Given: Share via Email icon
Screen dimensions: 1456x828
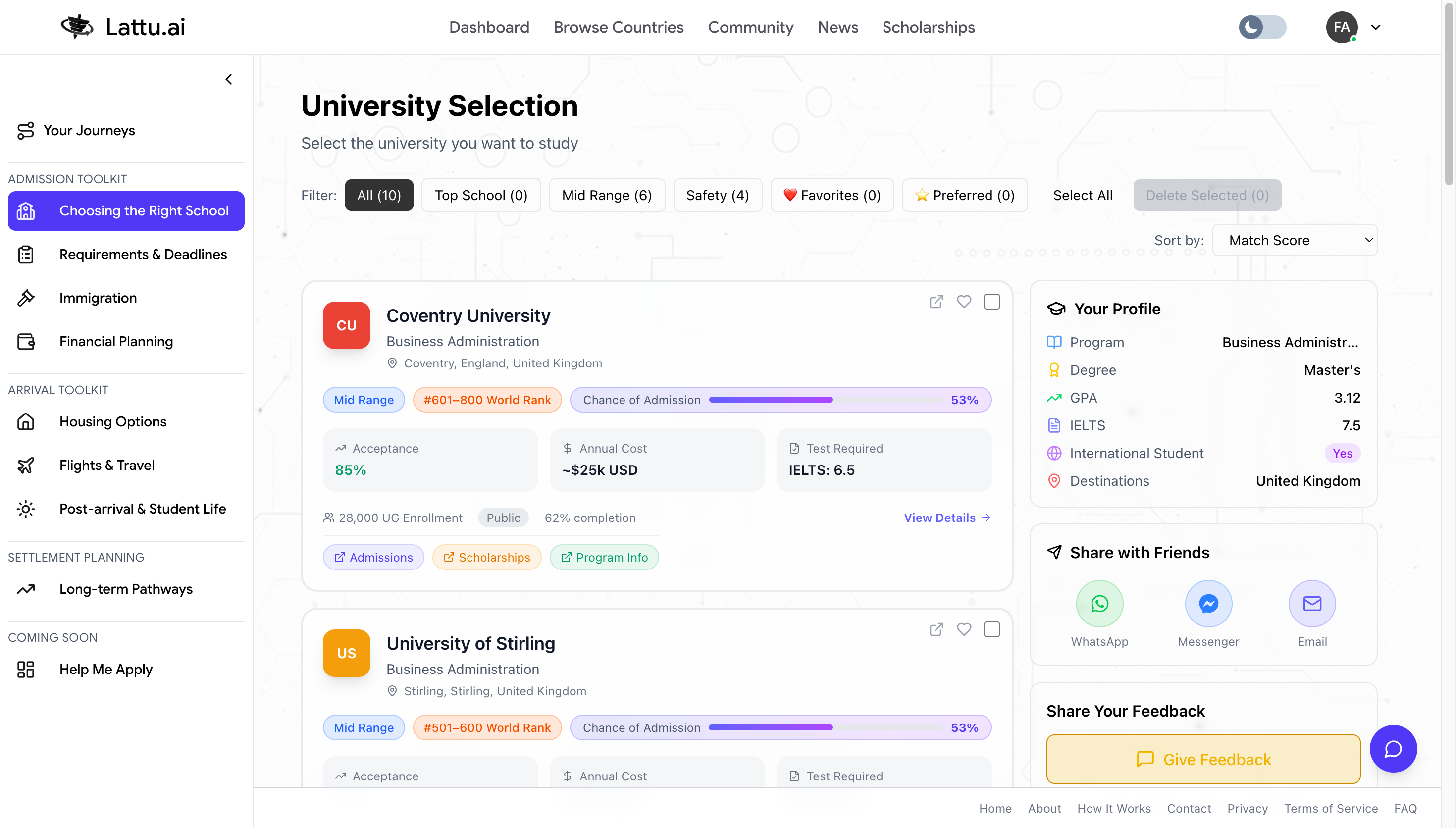Looking at the screenshot, I should click(x=1311, y=604).
